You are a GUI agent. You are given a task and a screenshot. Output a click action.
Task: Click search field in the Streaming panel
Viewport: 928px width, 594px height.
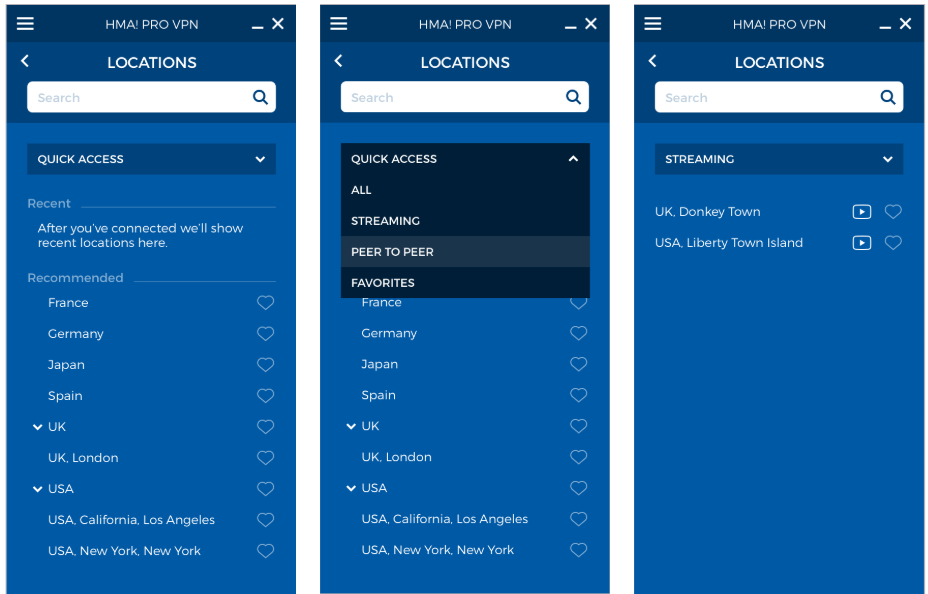pos(765,98)
